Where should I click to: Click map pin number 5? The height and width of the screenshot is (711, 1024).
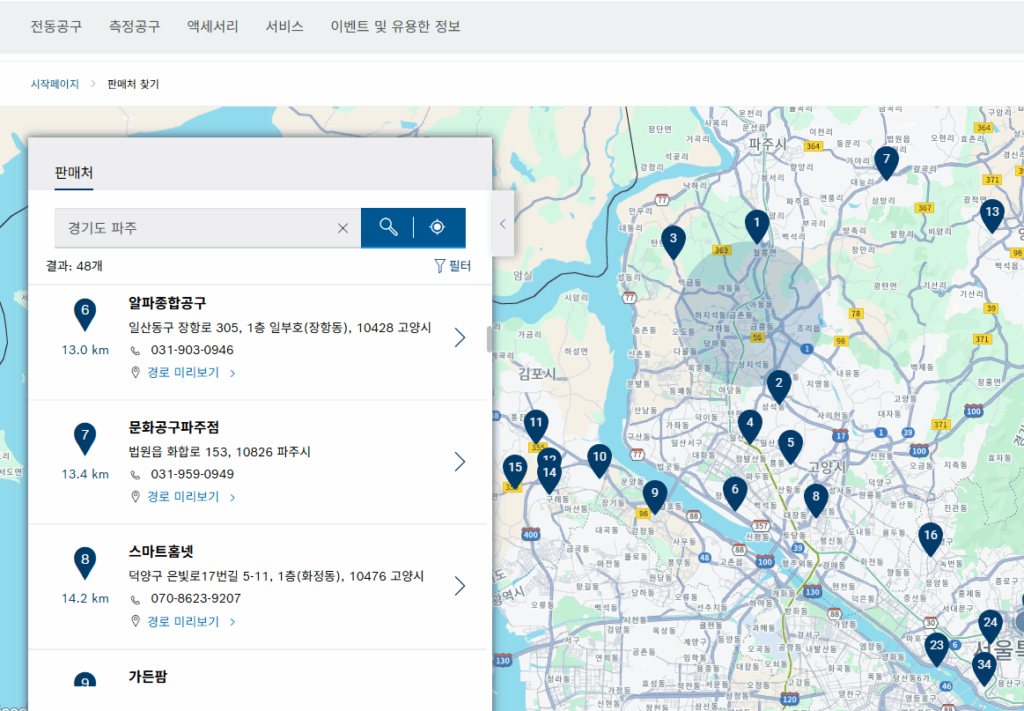(790, 447)
